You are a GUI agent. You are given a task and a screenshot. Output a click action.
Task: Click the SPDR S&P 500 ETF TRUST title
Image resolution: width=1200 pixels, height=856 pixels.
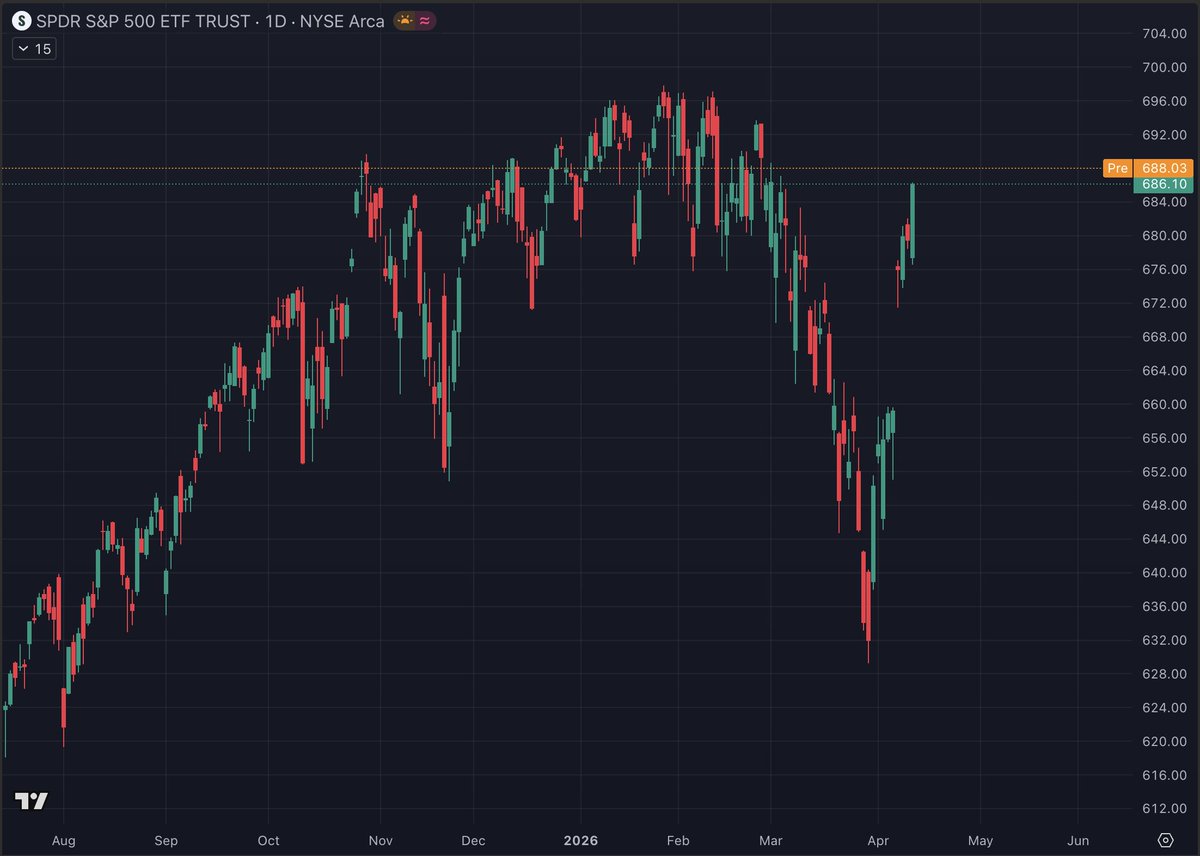point(142,20)
